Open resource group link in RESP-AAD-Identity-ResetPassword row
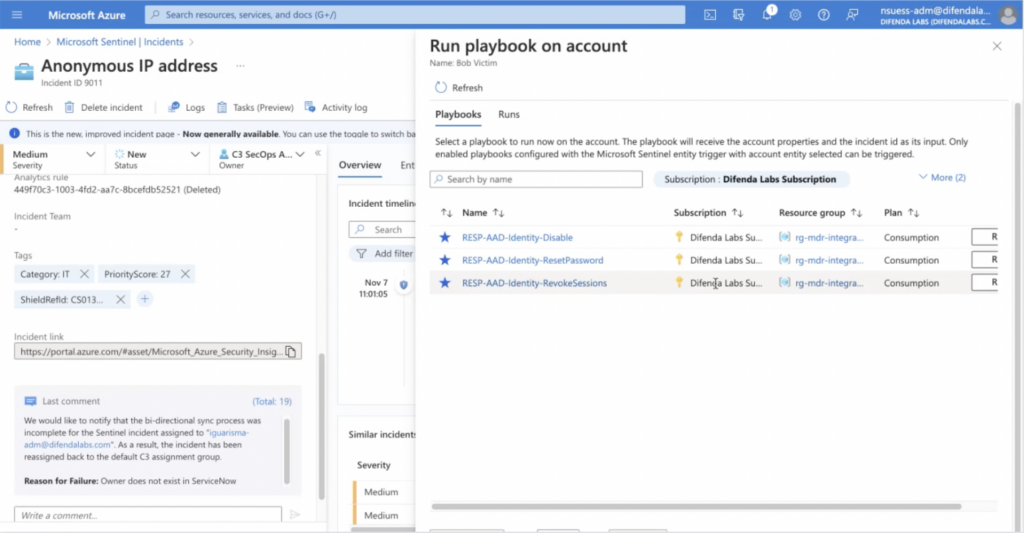The width and height of the screenshot is (1024, 533). click(x=829, y=260)
